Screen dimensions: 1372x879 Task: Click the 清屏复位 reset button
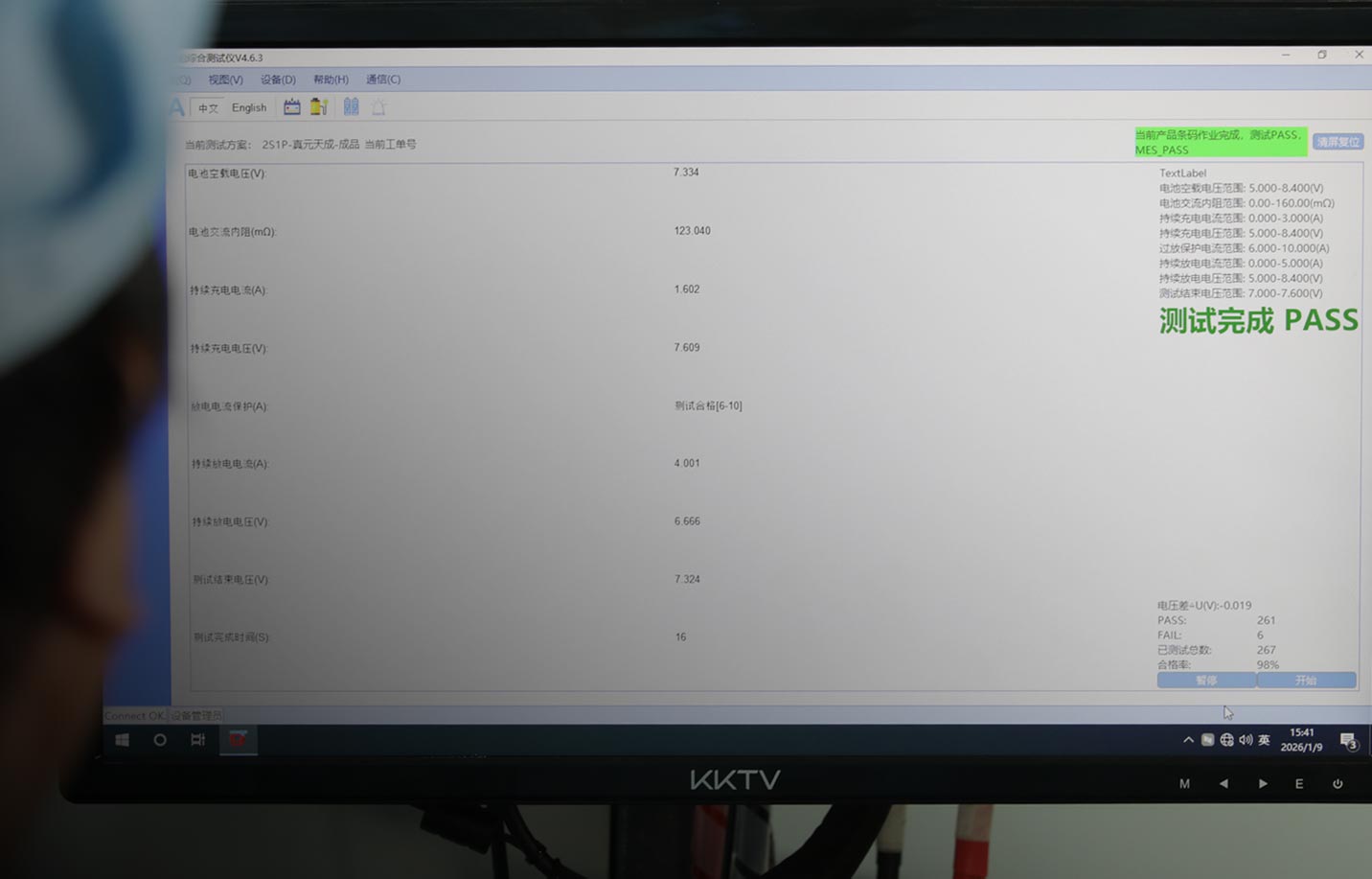(1338, 142)
